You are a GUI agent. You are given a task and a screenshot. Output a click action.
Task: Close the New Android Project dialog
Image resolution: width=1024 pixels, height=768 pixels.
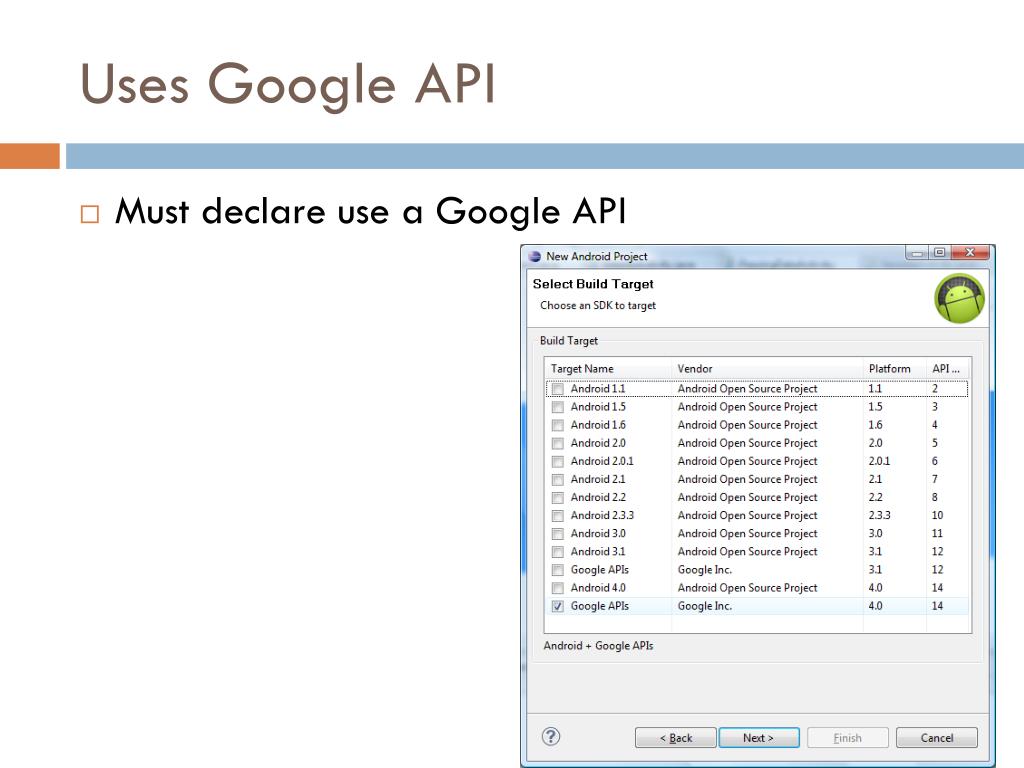click(970, 253)
